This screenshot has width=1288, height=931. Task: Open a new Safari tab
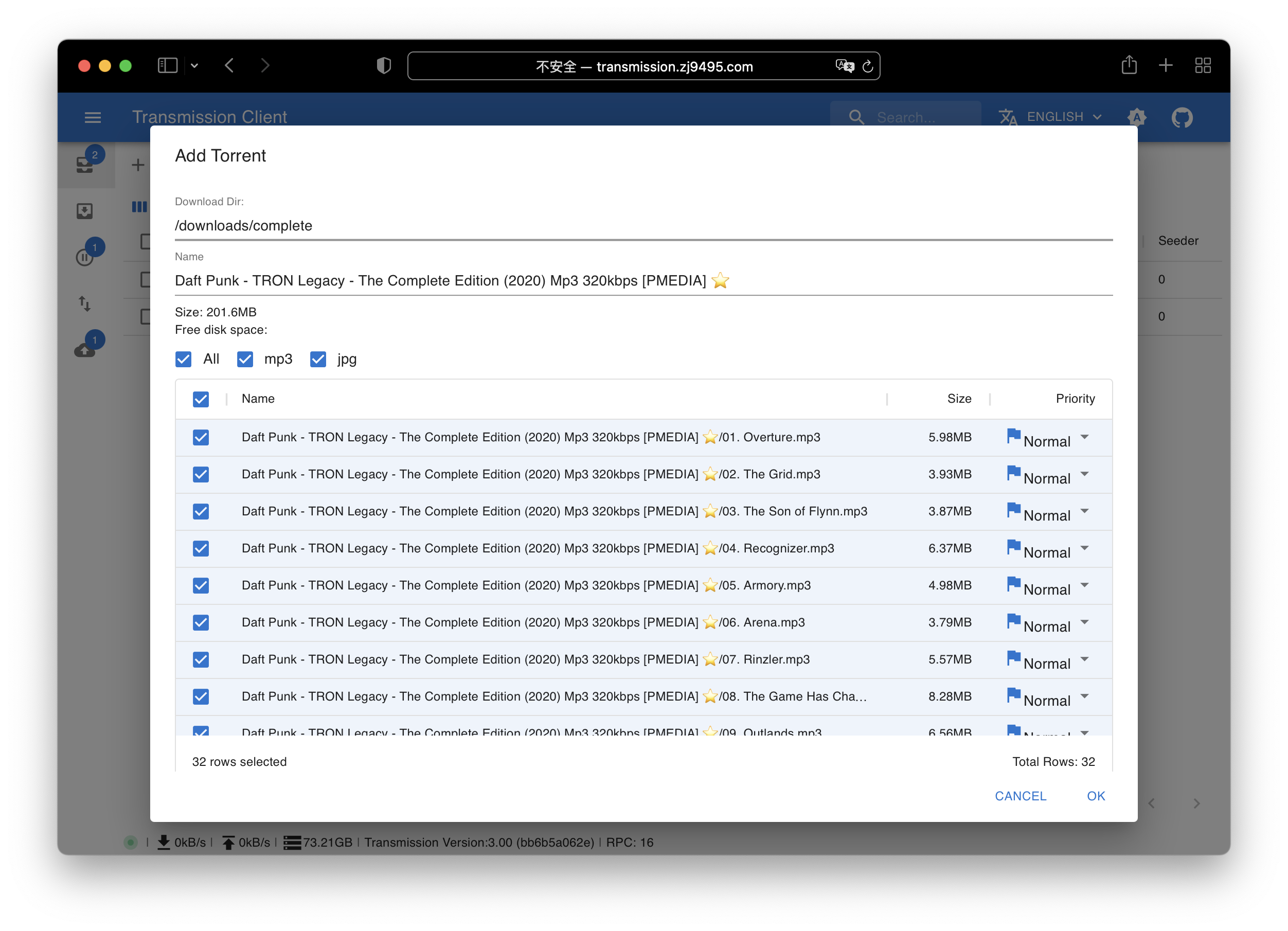point(1166,65)
